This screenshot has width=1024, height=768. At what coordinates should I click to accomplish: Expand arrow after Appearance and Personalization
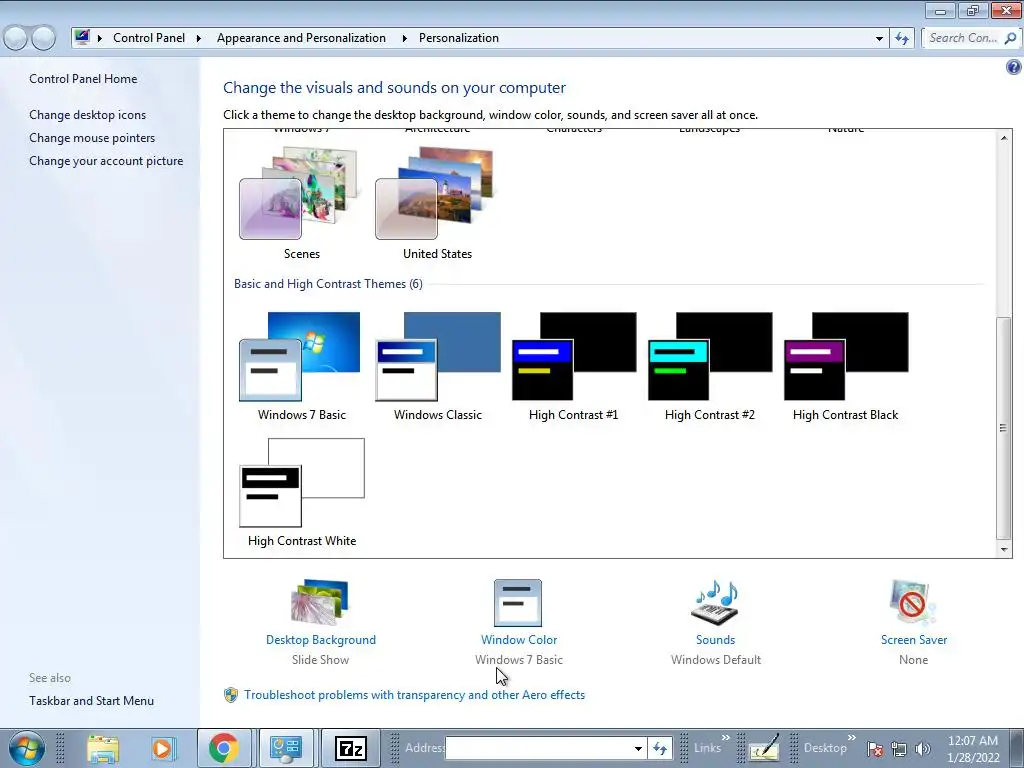click(404, 38)
